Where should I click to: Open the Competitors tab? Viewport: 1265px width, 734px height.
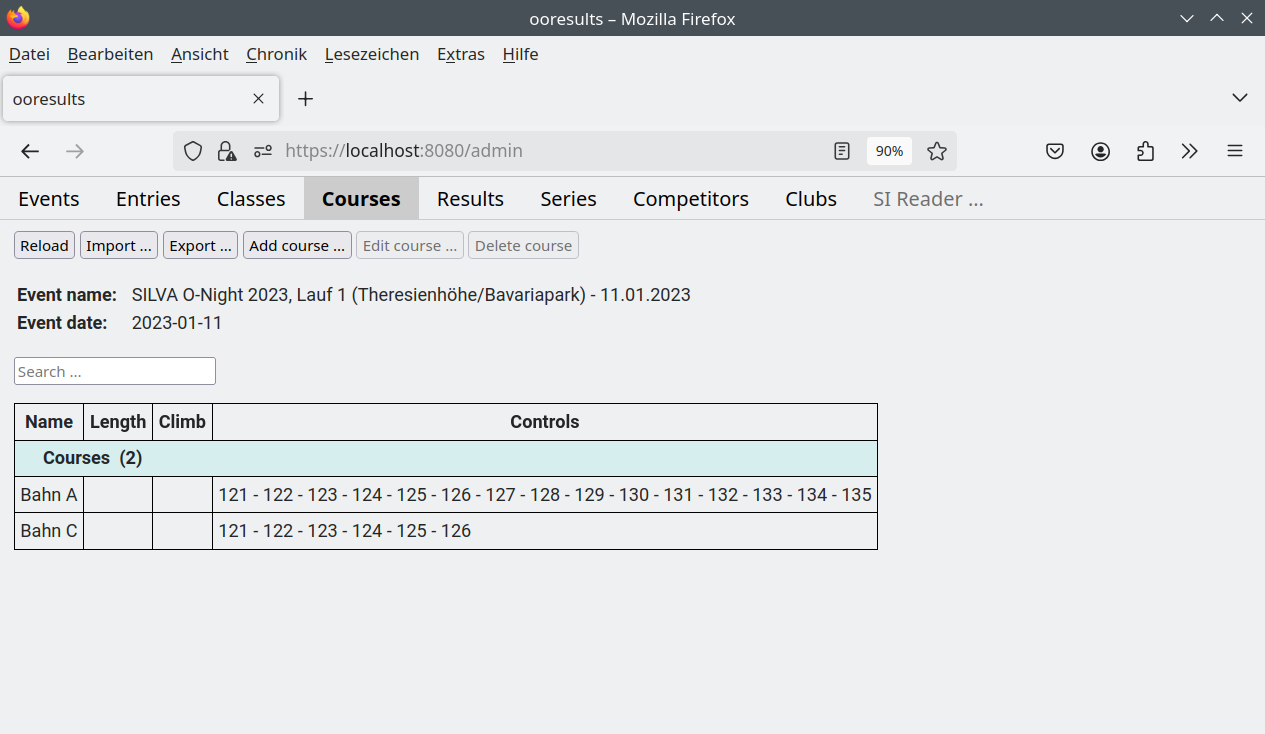click(691, 199)
